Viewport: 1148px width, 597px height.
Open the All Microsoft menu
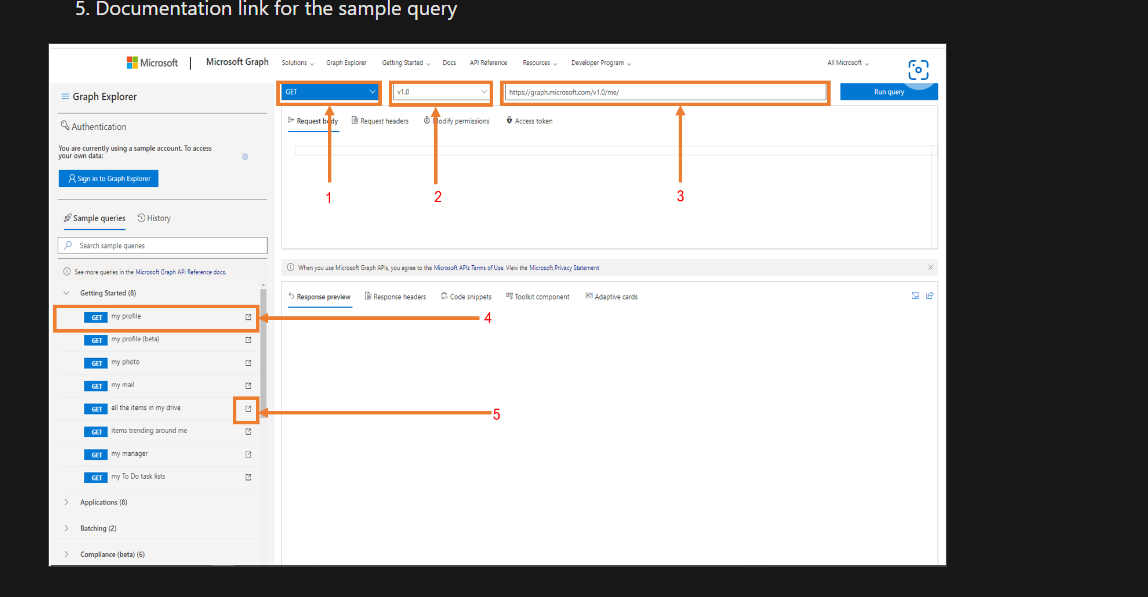pyautogui.click(x=848, y=63)
